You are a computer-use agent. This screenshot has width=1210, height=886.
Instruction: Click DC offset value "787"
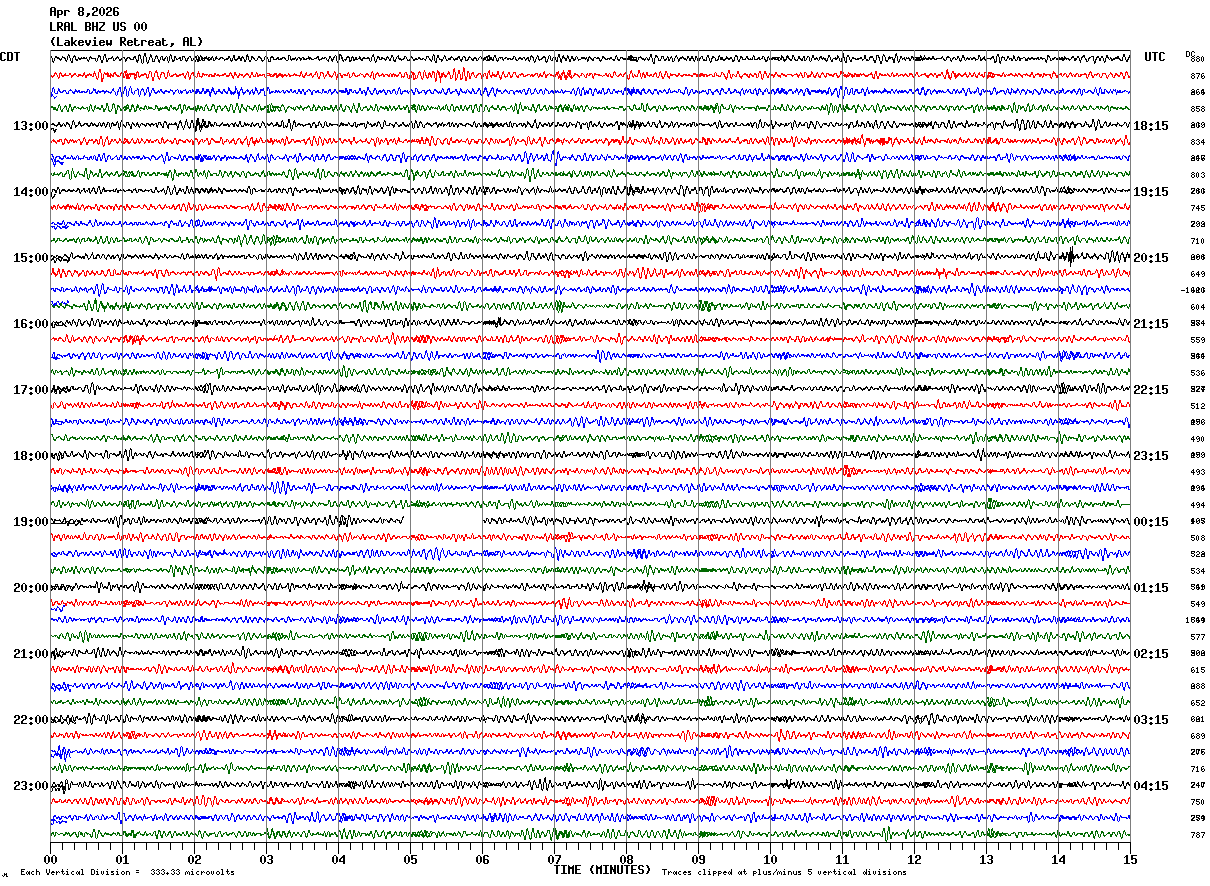tap(1197, 835)
